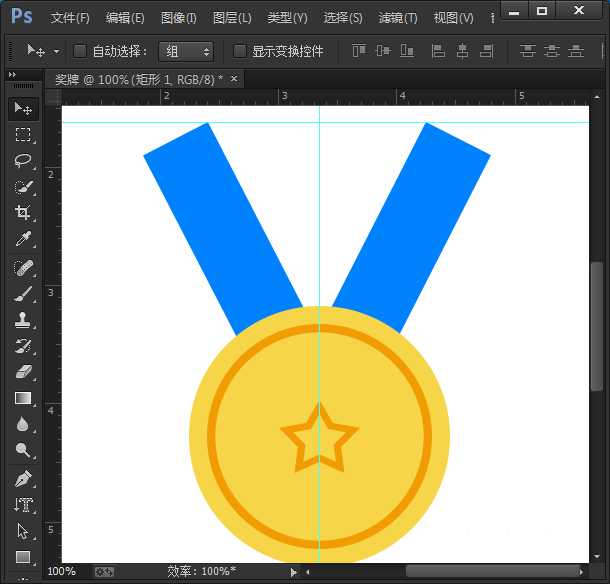Image resolution: width=610 pixels, height=584 pixels.
Task: Activate the Eyedropper tool
Action: click(x=23, y=239)
